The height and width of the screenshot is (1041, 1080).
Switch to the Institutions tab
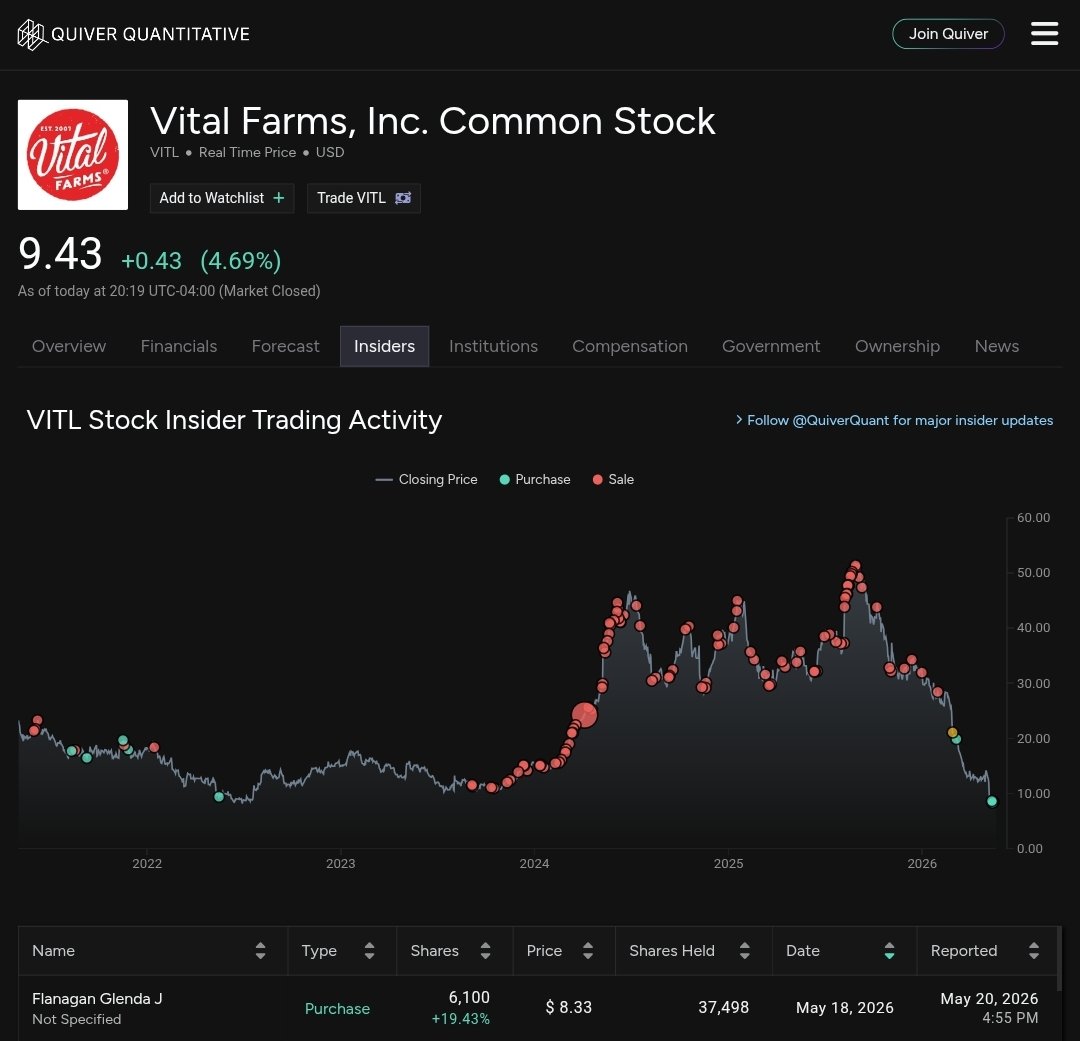(x=493, y=347)
